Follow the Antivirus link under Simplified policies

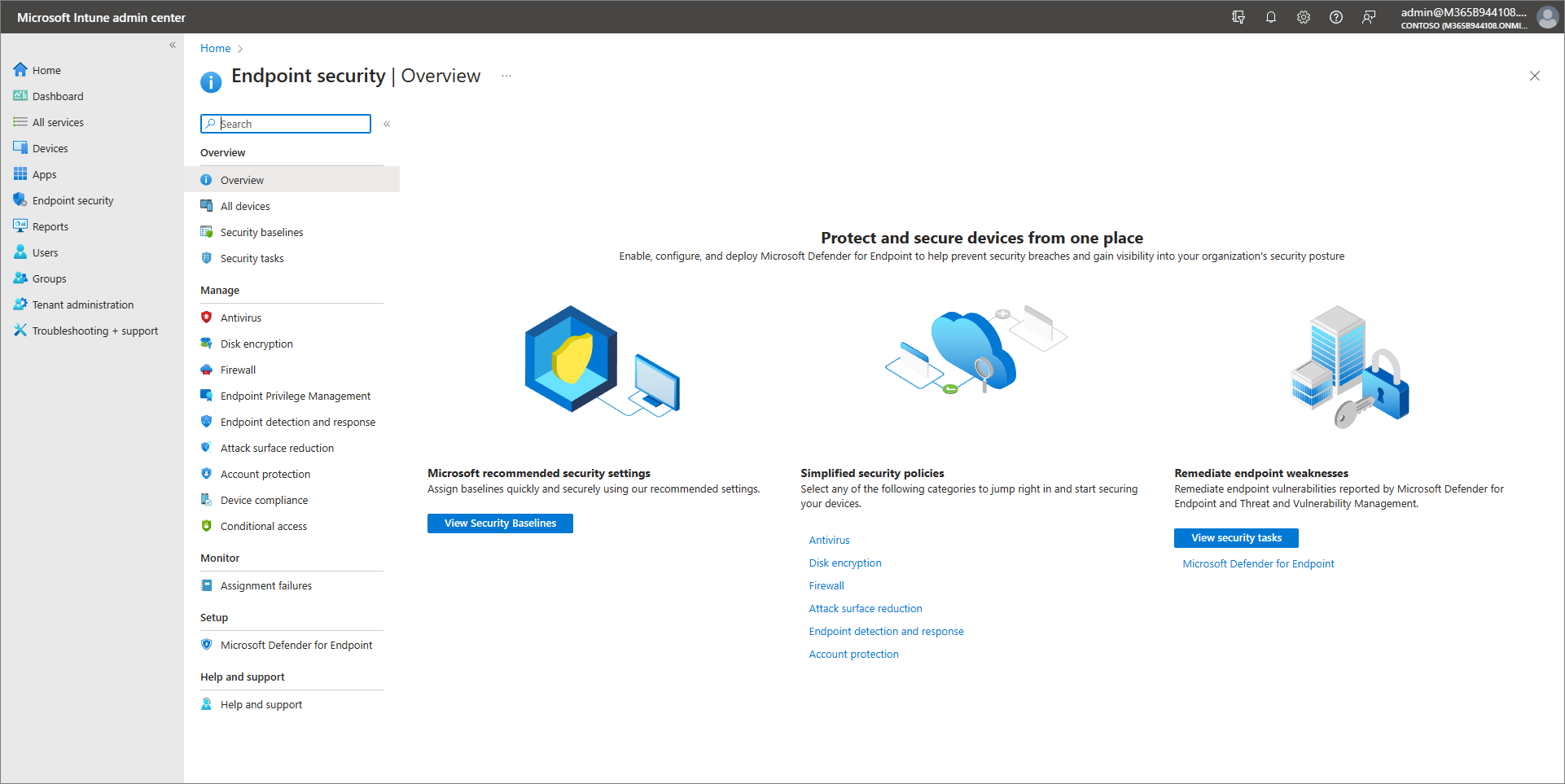[829, 540]
